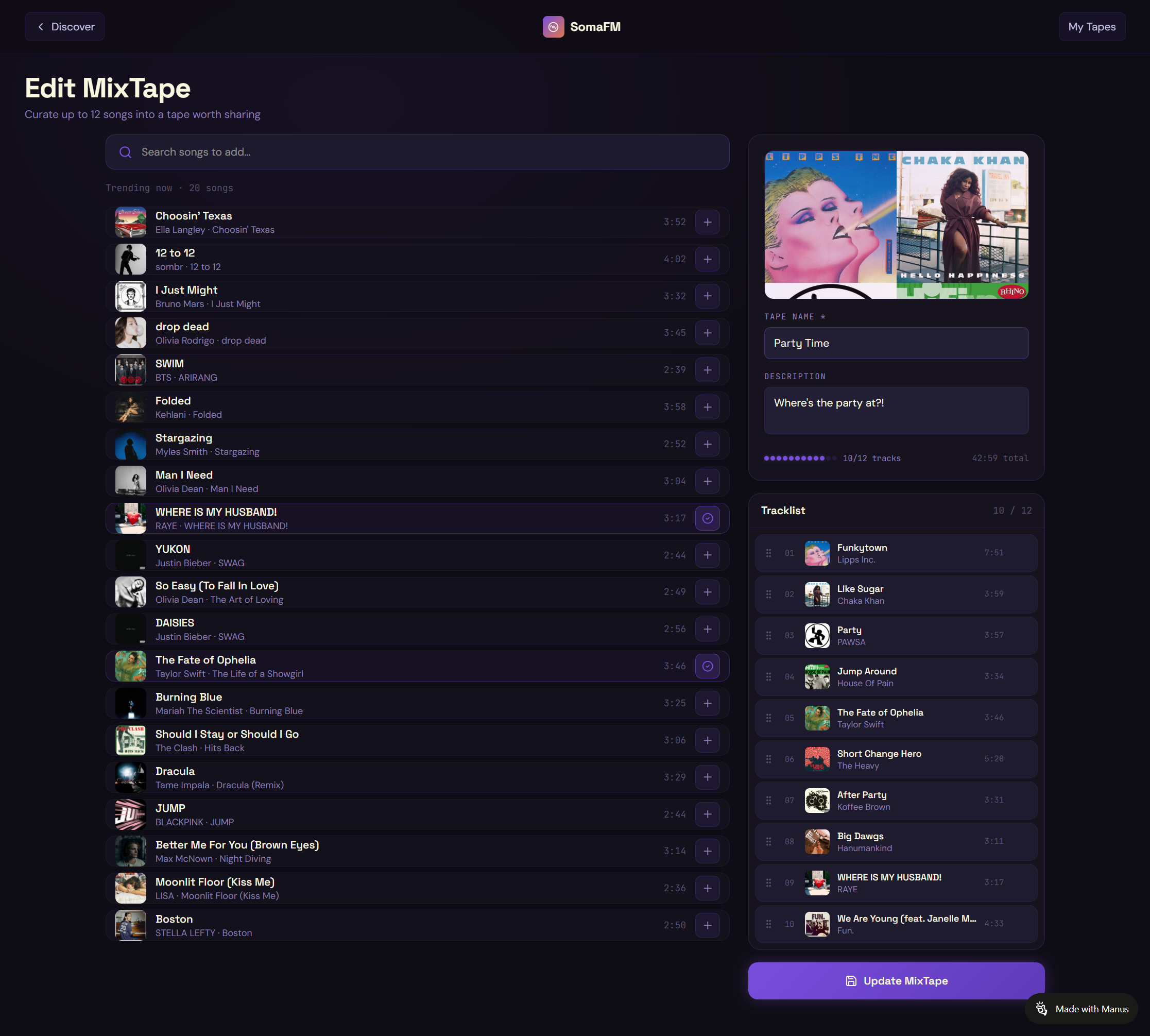Image resolution: width=1150 pixels, height=1036 pixels.
Task: Uncheck The Fate of Ophelia in trending list
Action: point(707,666)
